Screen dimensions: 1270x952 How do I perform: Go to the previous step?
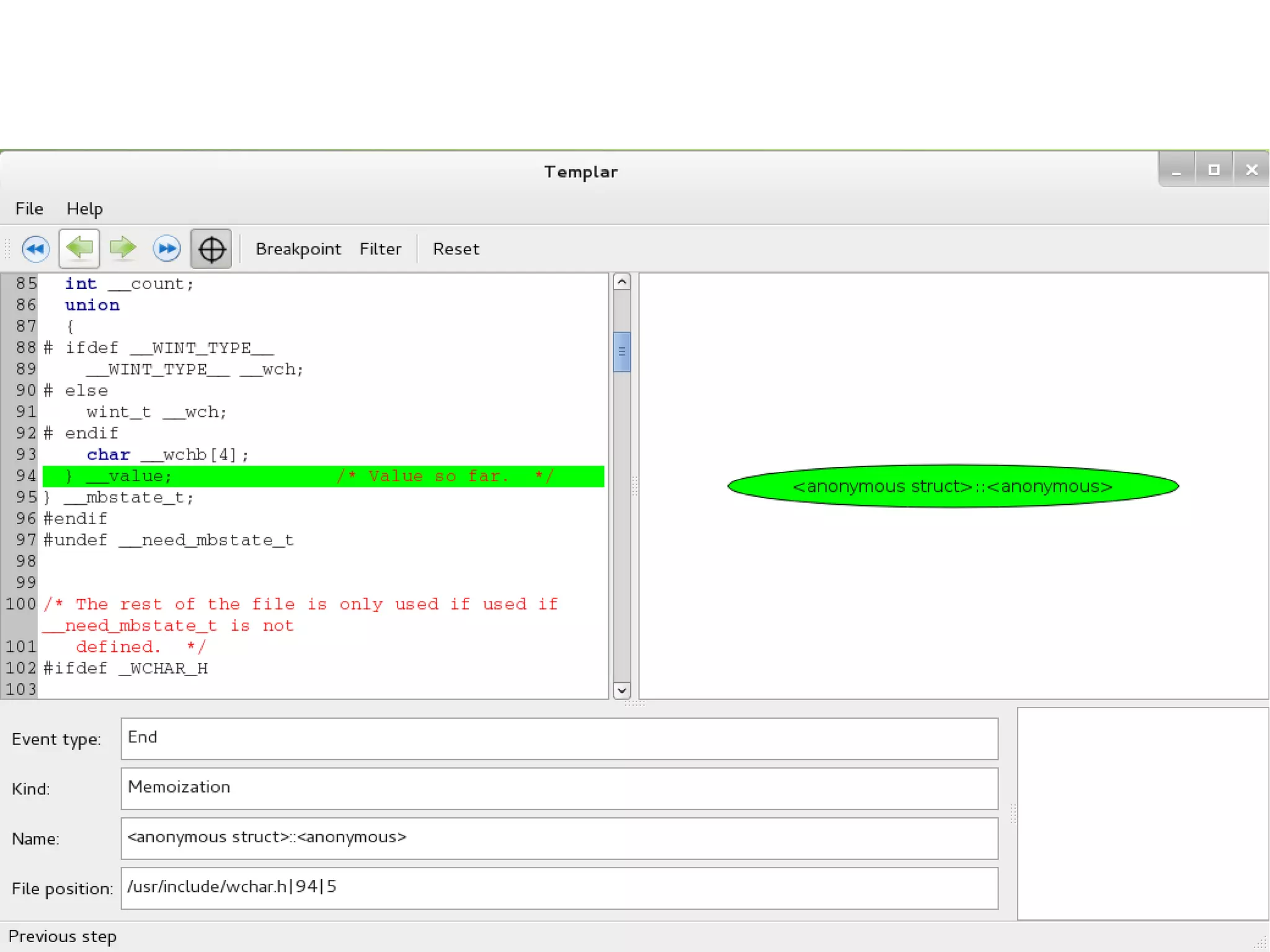point(79,249)
